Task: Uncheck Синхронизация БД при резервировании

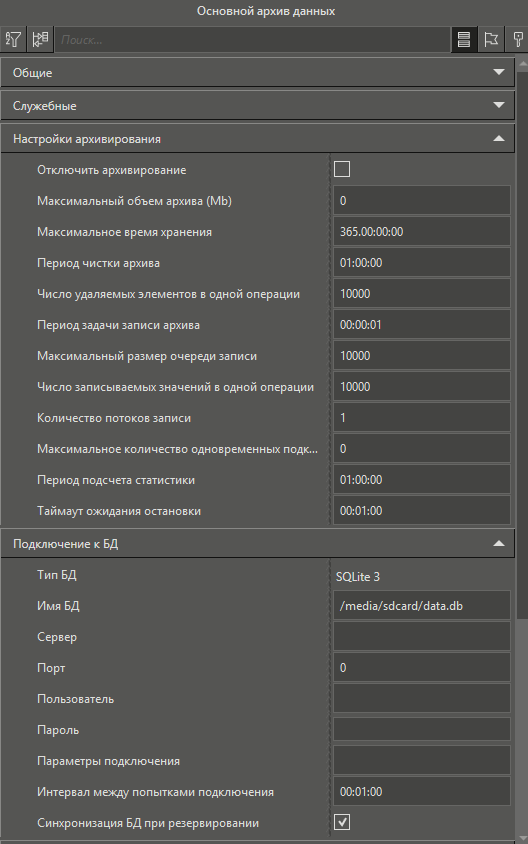Action: (x=342, y=822)
